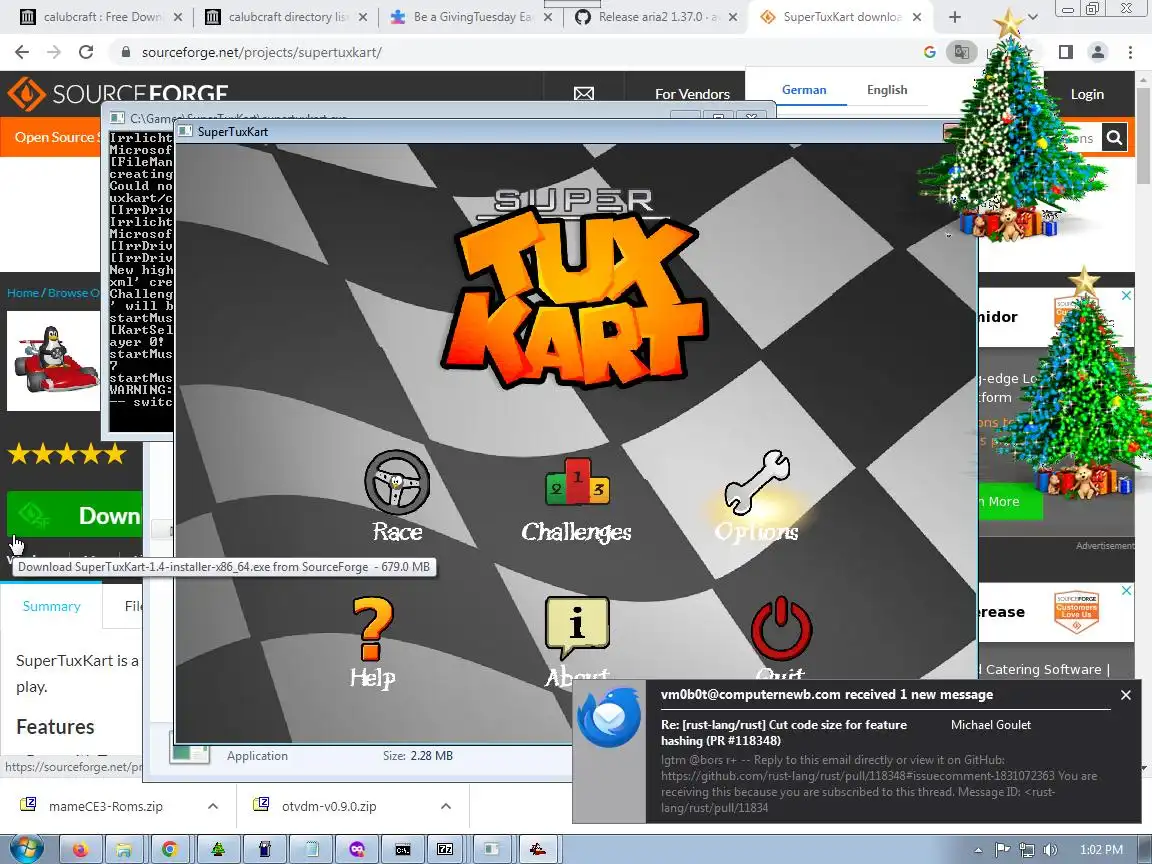1152x864 pixels.
Task: Switch to calubcraft directory listing tab
Action: click(287, 17)
